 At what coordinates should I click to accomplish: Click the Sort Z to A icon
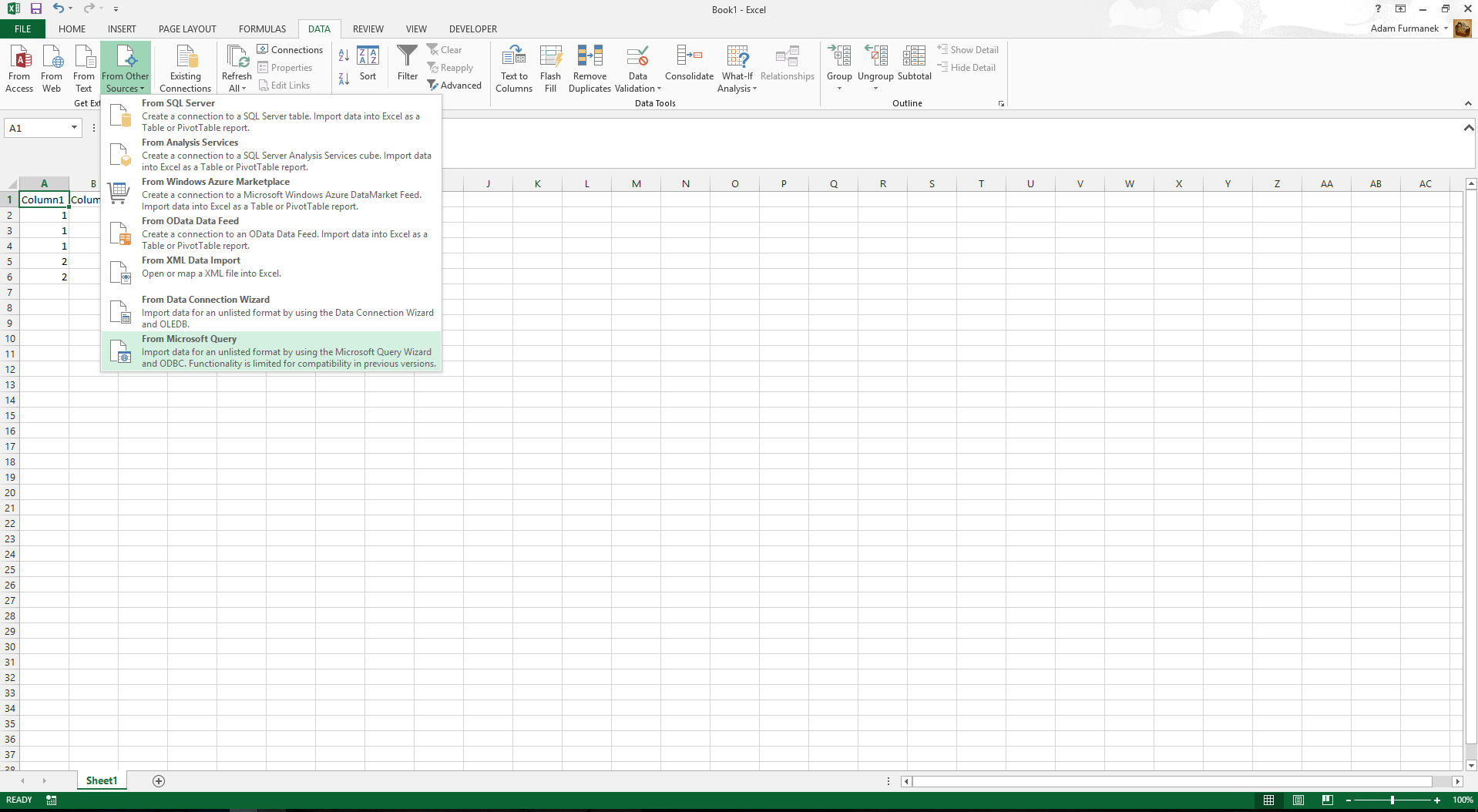[x=344, y=79]
